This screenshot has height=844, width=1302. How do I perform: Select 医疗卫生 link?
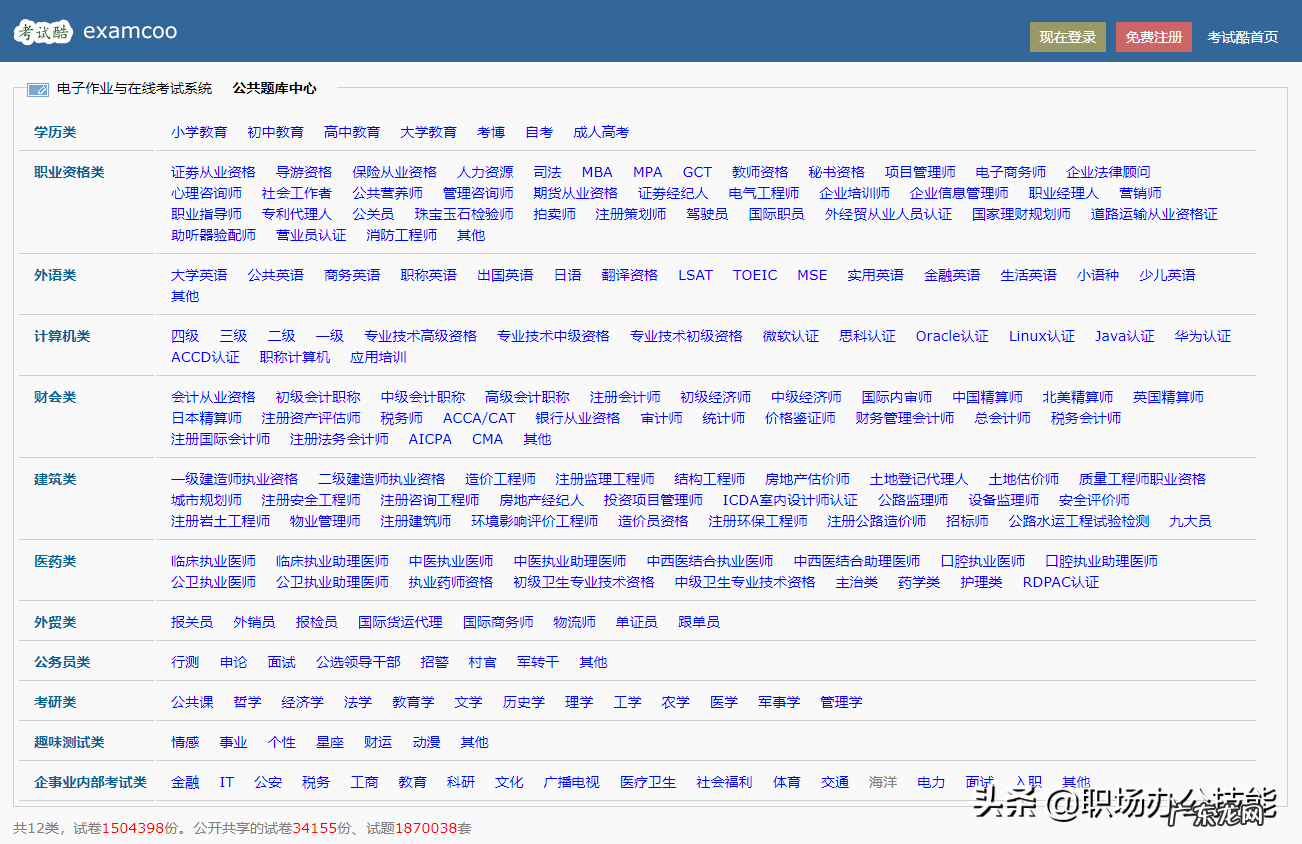pos(648,782)
